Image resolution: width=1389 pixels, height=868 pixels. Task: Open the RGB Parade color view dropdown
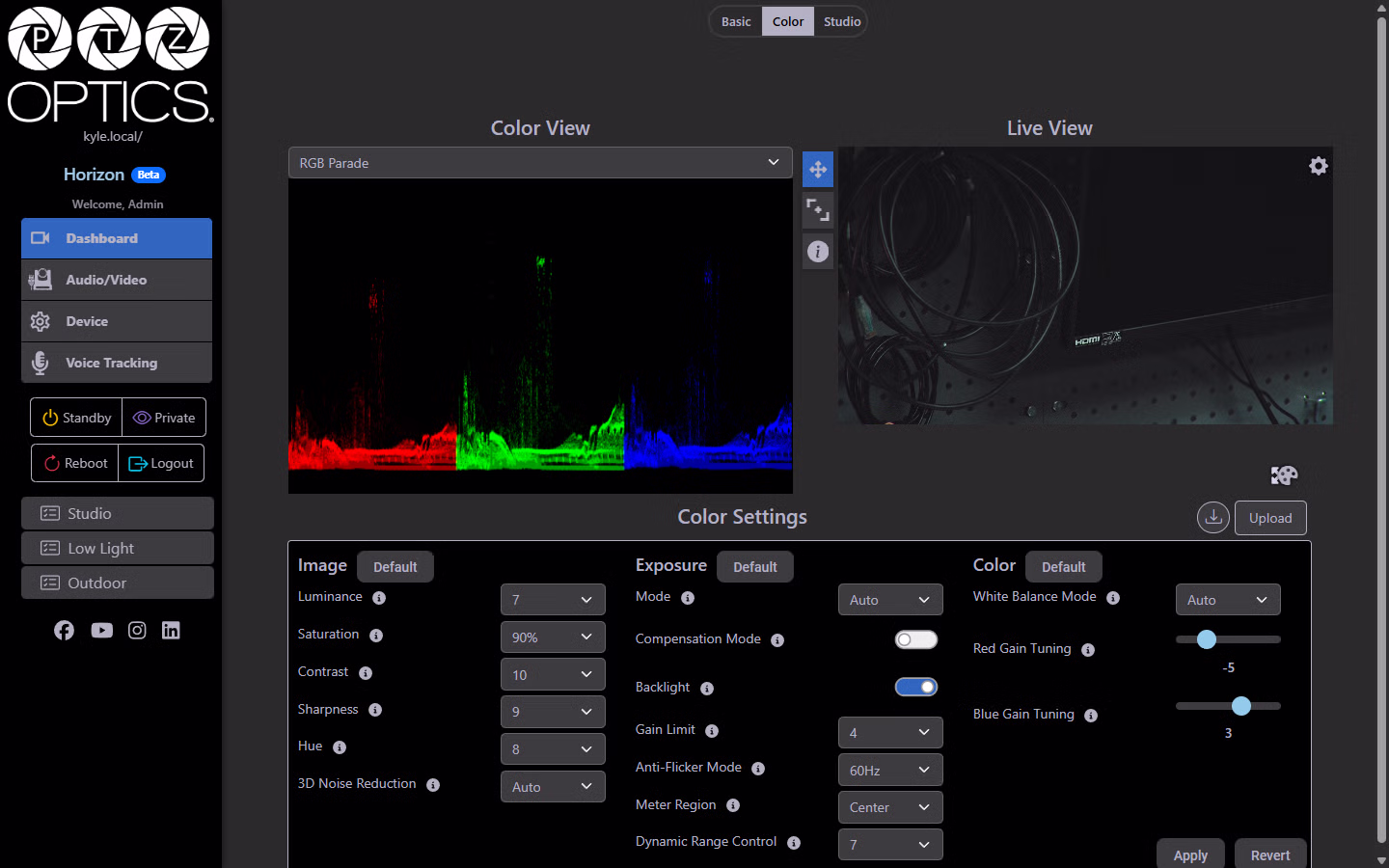click(x=540, y=163)
